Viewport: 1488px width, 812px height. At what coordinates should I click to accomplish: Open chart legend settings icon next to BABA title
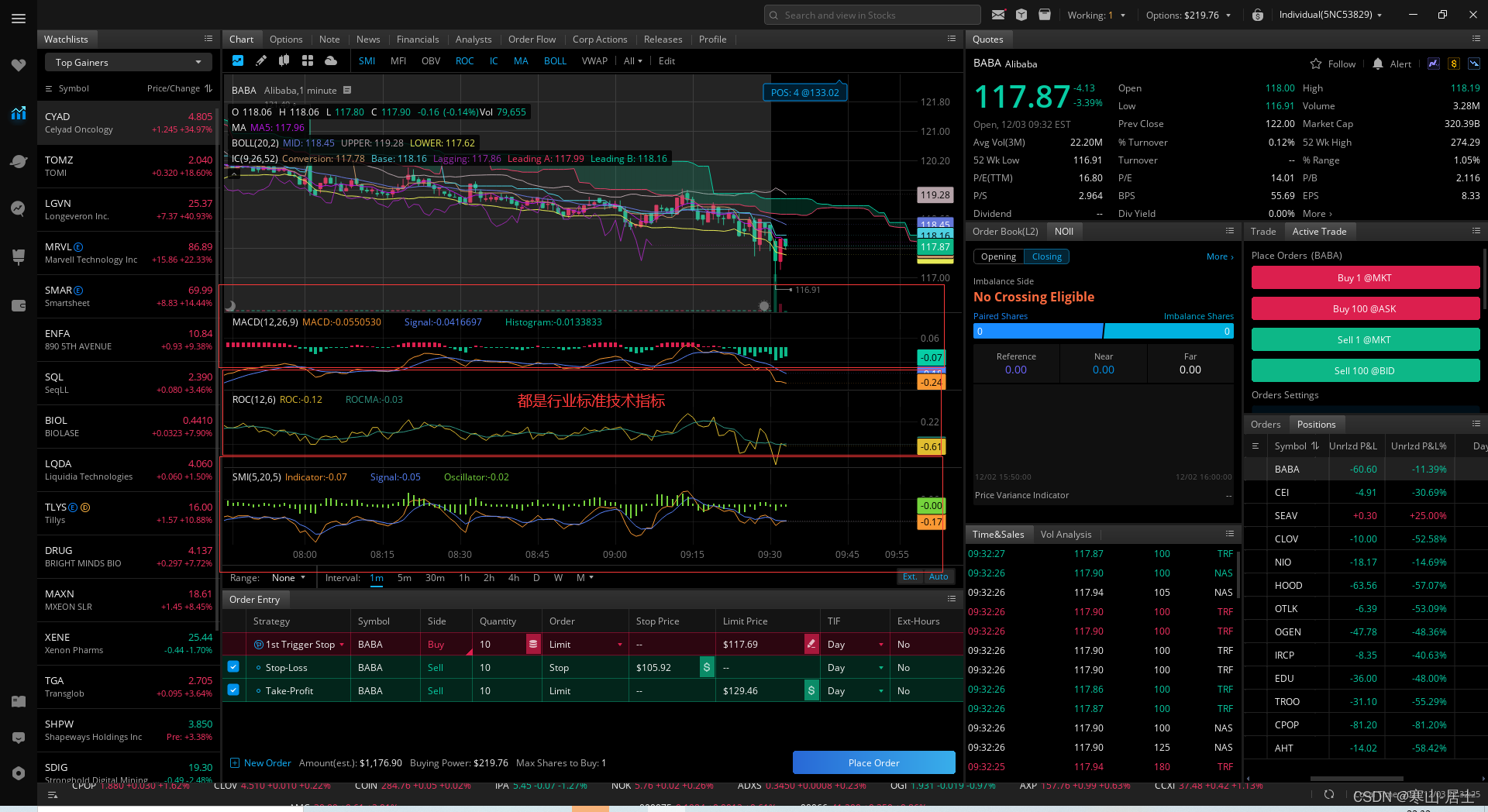[x=347, y=90]
